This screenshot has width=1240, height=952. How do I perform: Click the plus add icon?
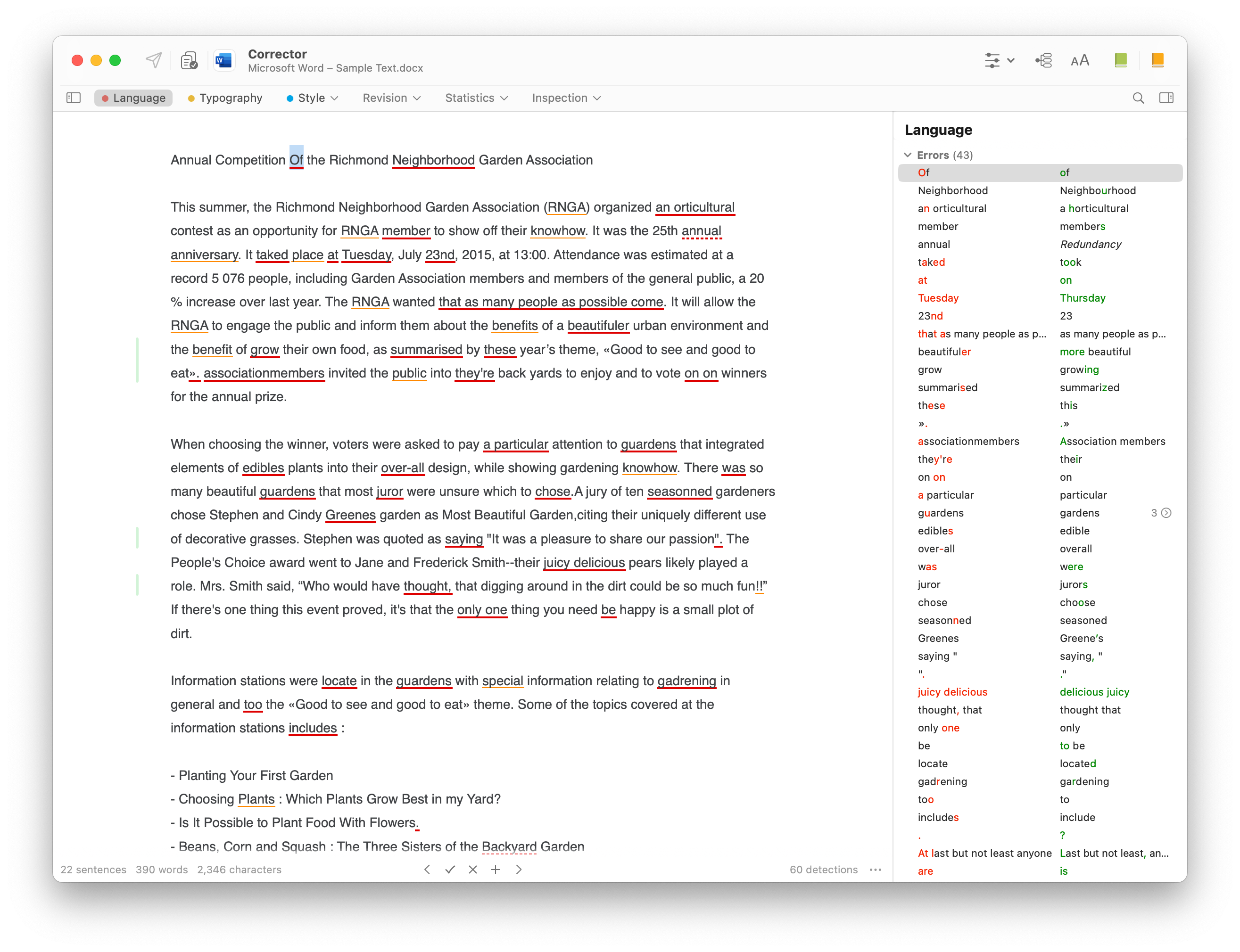coord(496,869)
